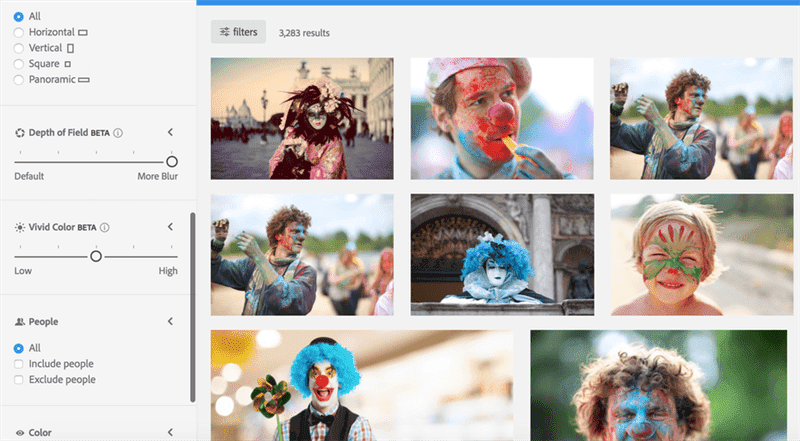800x441 pixels.
Task: Select the All orientation radio button
Action: tap(19, 17)
